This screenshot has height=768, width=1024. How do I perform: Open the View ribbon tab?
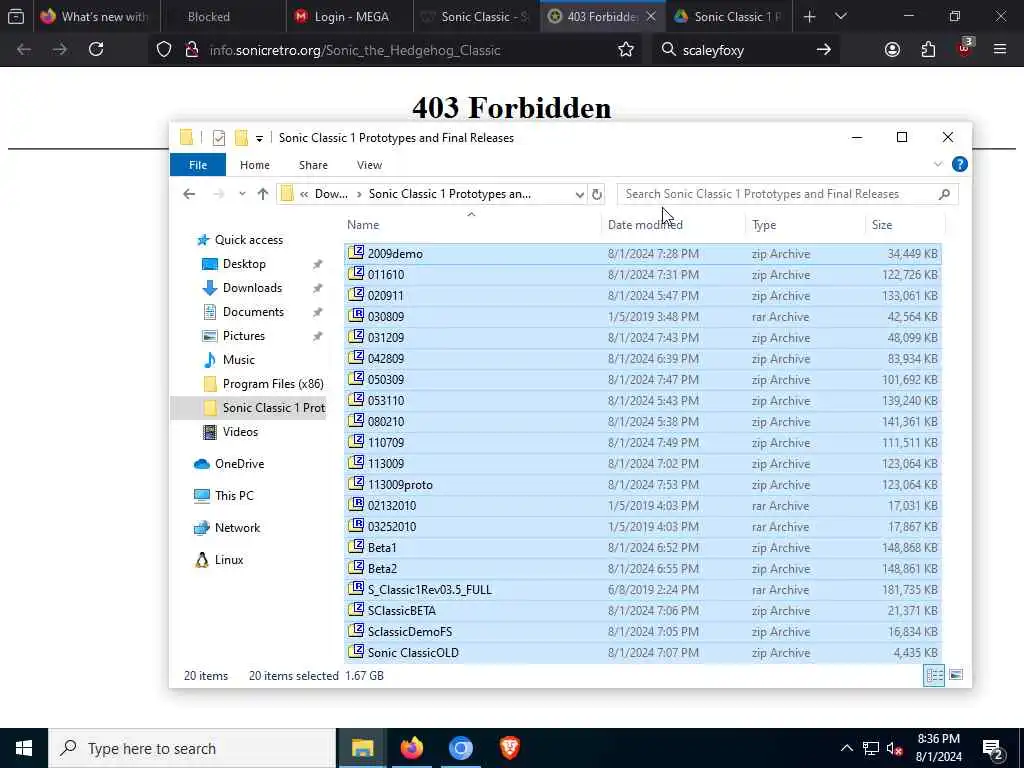(x=370, y=165)
